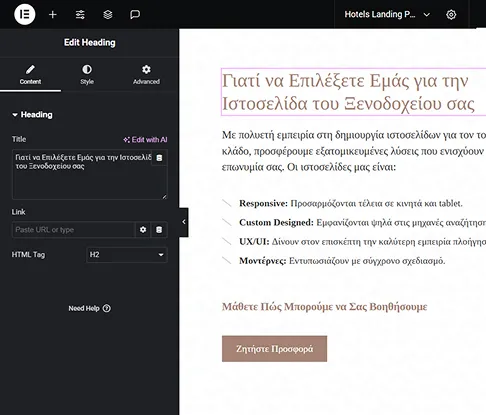This screenshot has width=486, height=415.
Task: Collapse the Heading section
Action: click(32, 115)
